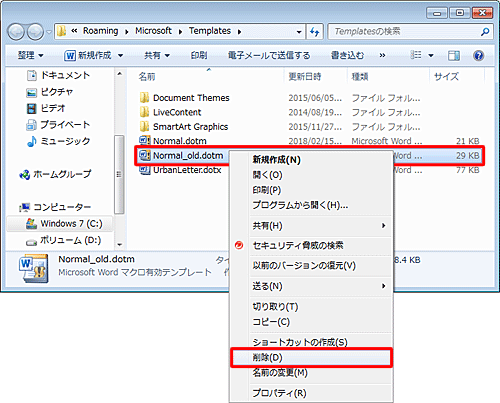The height and width of the screenshot is (403, 500).
Task: Click 電子メールで送信する in the toolbar
Action: coord(269,55)
